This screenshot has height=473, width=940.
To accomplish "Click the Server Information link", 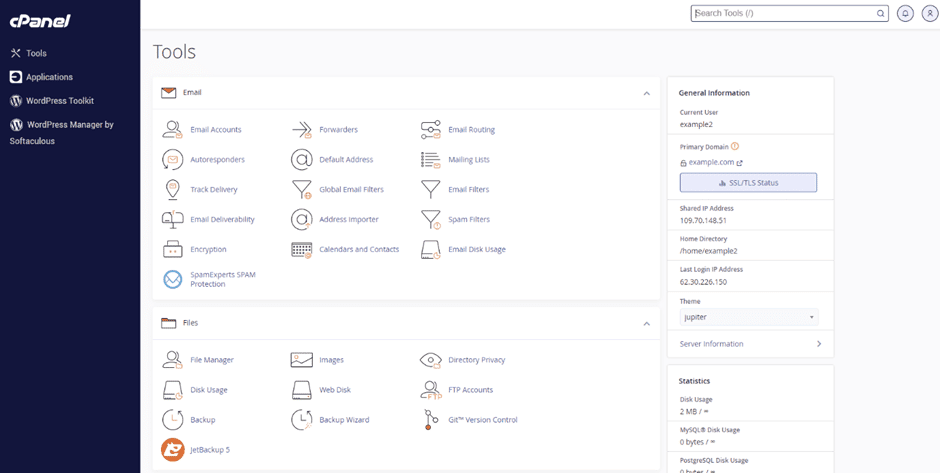I will tap(712, 344).
